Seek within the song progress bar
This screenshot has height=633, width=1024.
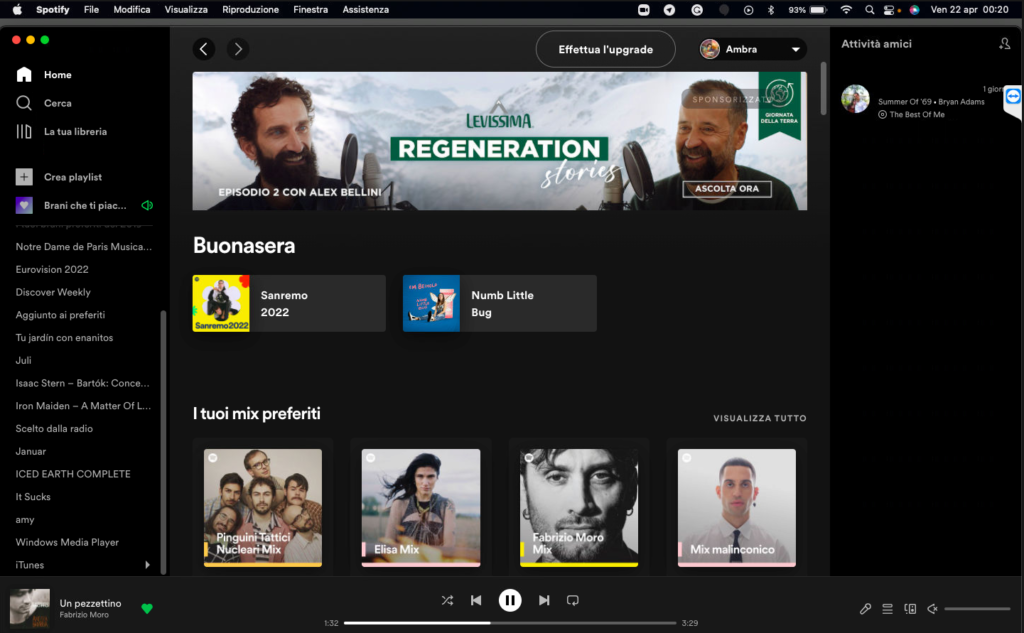coord(510,623)
